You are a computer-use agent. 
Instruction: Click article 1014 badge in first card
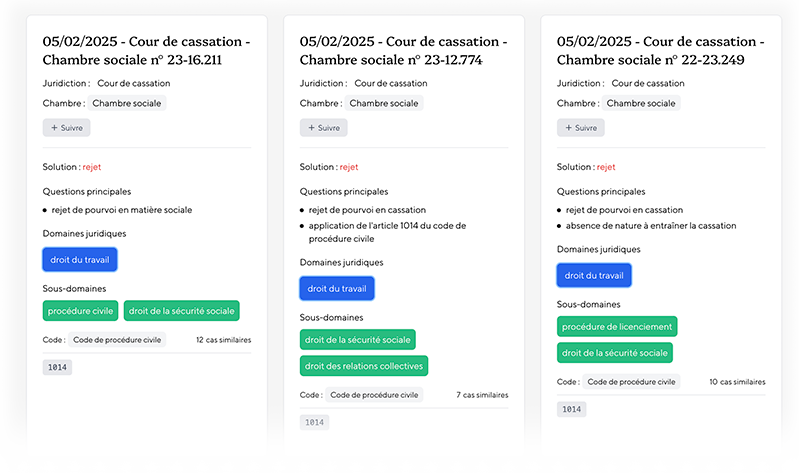tap(57, 368)
